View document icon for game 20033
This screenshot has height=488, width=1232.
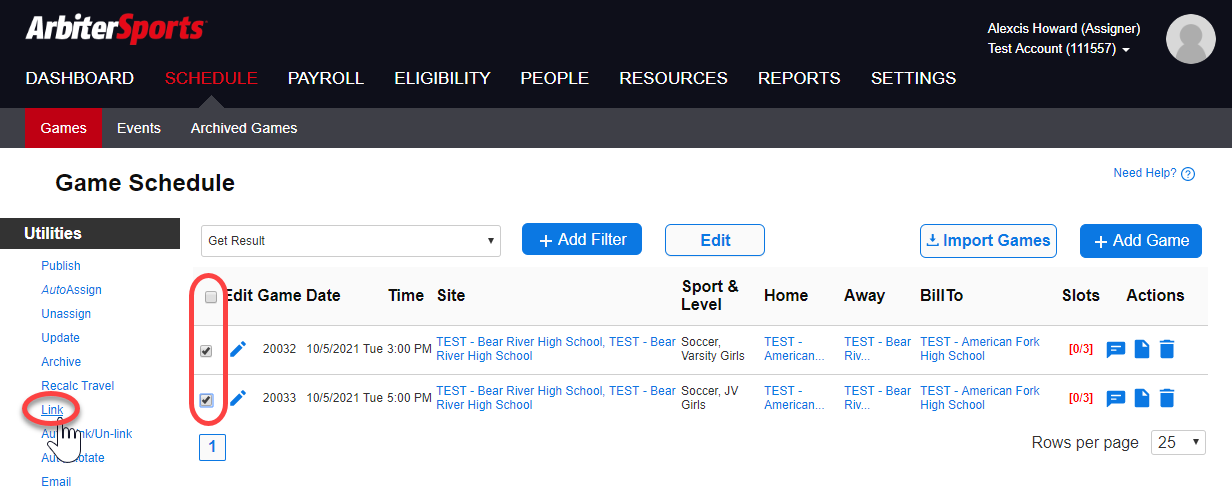tap(1142, 399)
